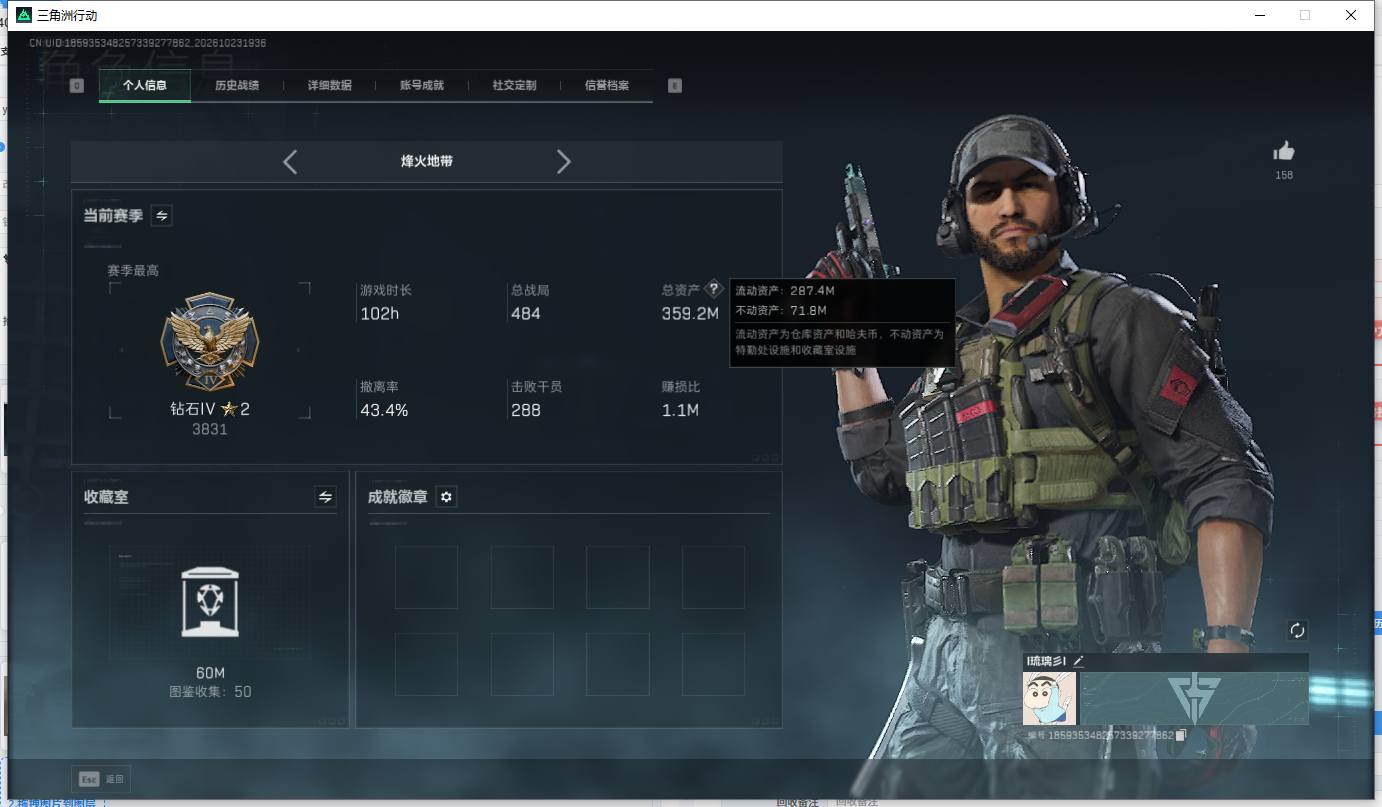Click the thumbs-up like icon
Screen dimensions: 1382x807
(1284, 151)
